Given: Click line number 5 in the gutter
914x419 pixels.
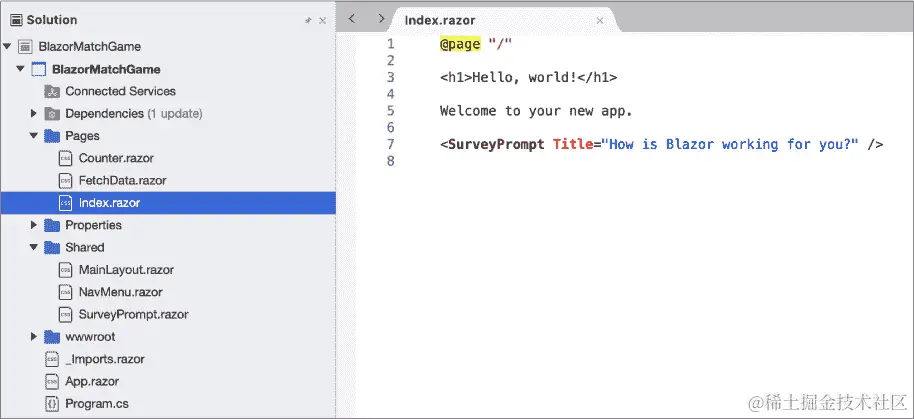Looking at the screenshot, I should pos(391,111).
